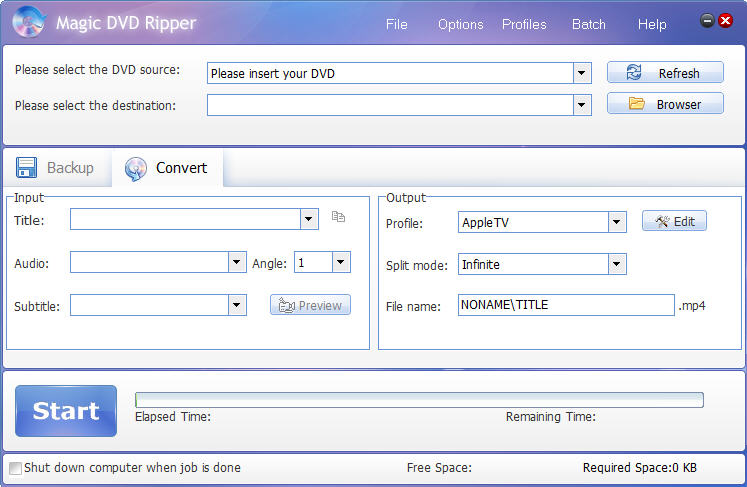The height and width of the screenshot is (487, 747).
Task: Expand the Profile AppleTV dropdown
Action: point(617,222)
